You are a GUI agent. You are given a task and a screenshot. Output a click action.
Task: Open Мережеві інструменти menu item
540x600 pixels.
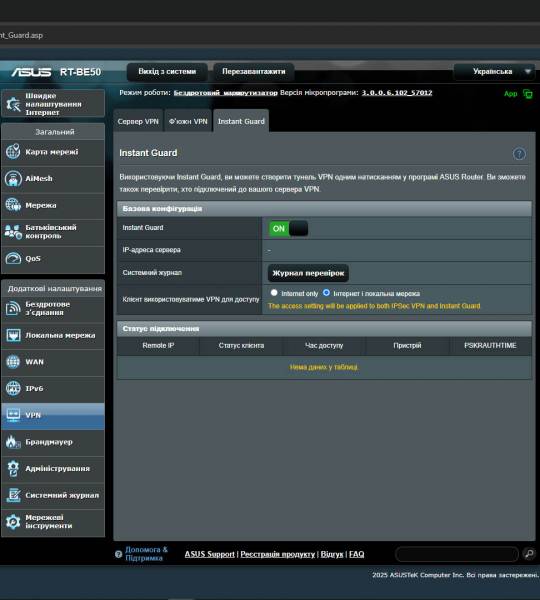(x=53, y=522)
